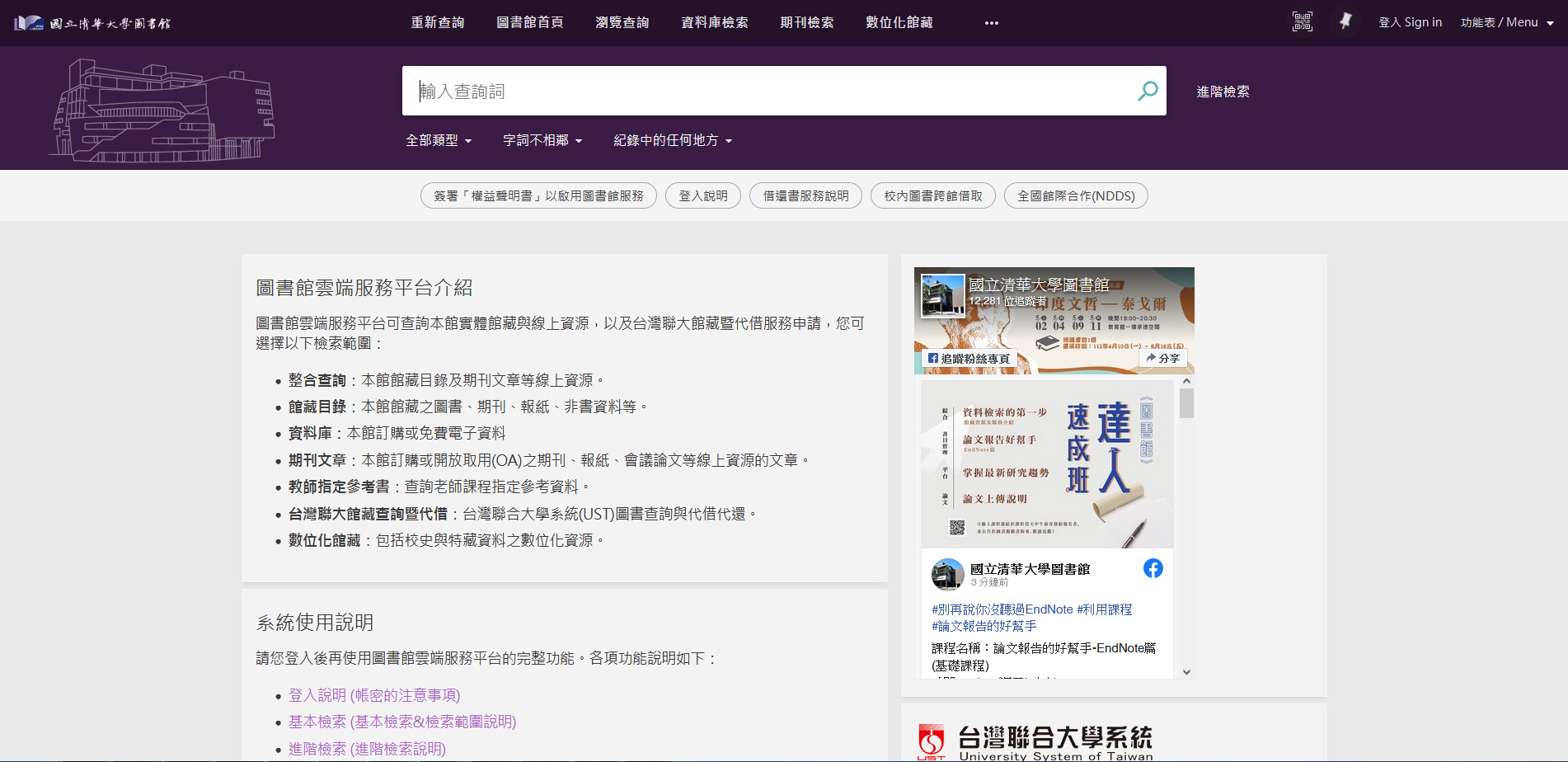This screenshot has width=1568, height=762.
Task: Go to the 期刊檢索 menu item
Action: (x=806, y=22)
